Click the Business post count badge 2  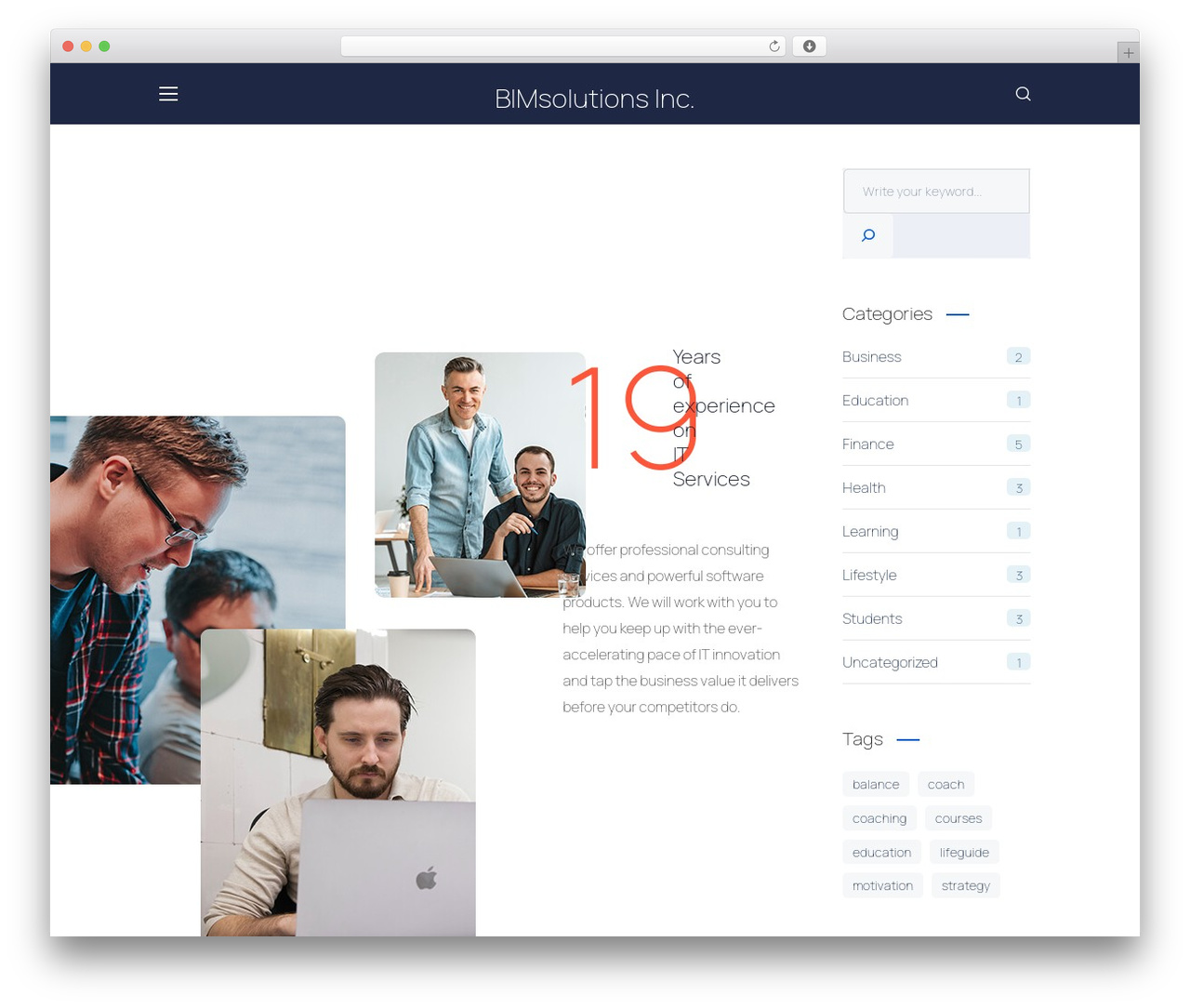[1018, 357]
